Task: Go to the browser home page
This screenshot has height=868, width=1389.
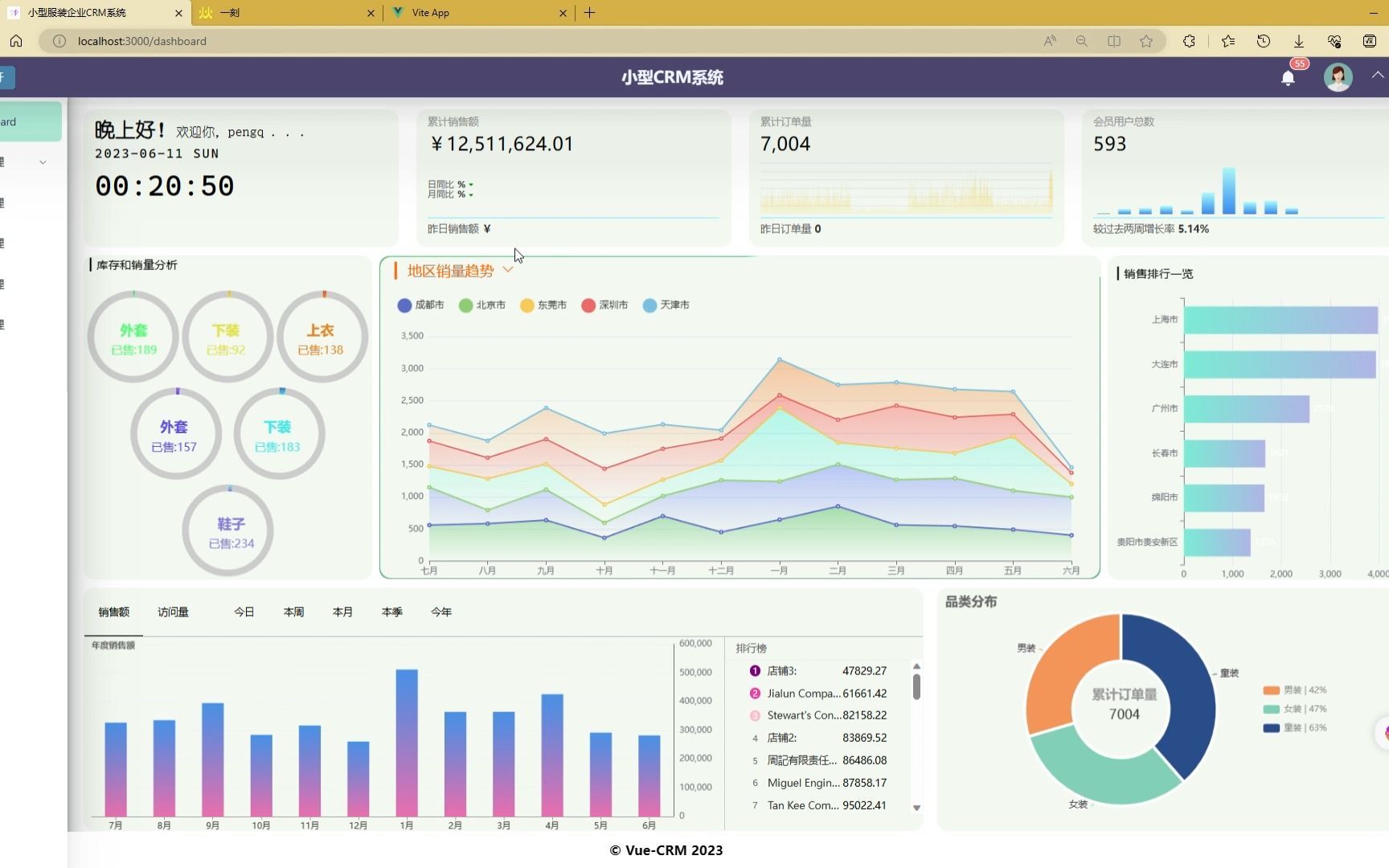Action: [x=16, y=41]
